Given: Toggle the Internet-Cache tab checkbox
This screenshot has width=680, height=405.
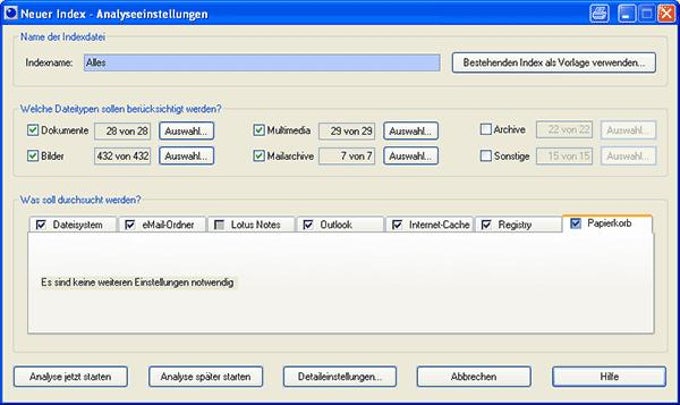Looking at the screenshot, I should click(x=397, y=225).
